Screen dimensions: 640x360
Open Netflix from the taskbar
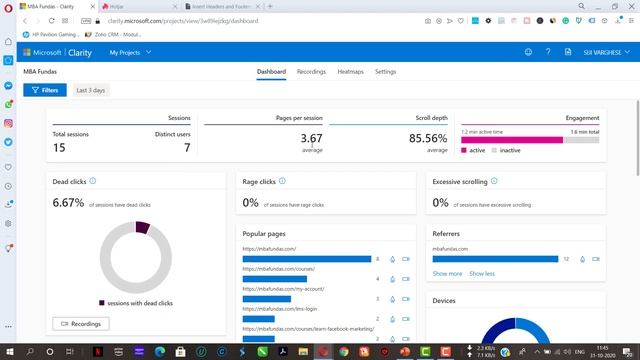pyautogui.click(x=98, y=351)
